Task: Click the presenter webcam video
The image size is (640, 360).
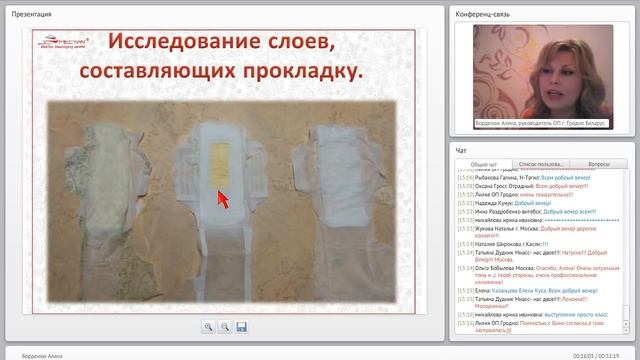Action: (x=543, y=77)
